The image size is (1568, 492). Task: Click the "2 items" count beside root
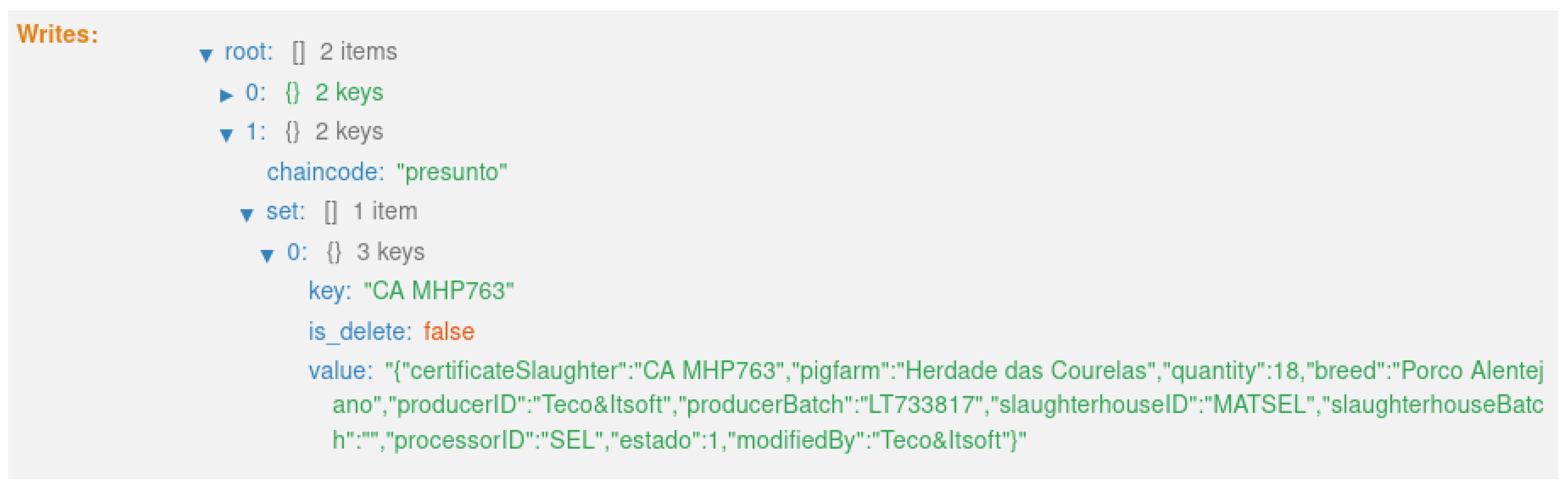(x=359, y=52)
